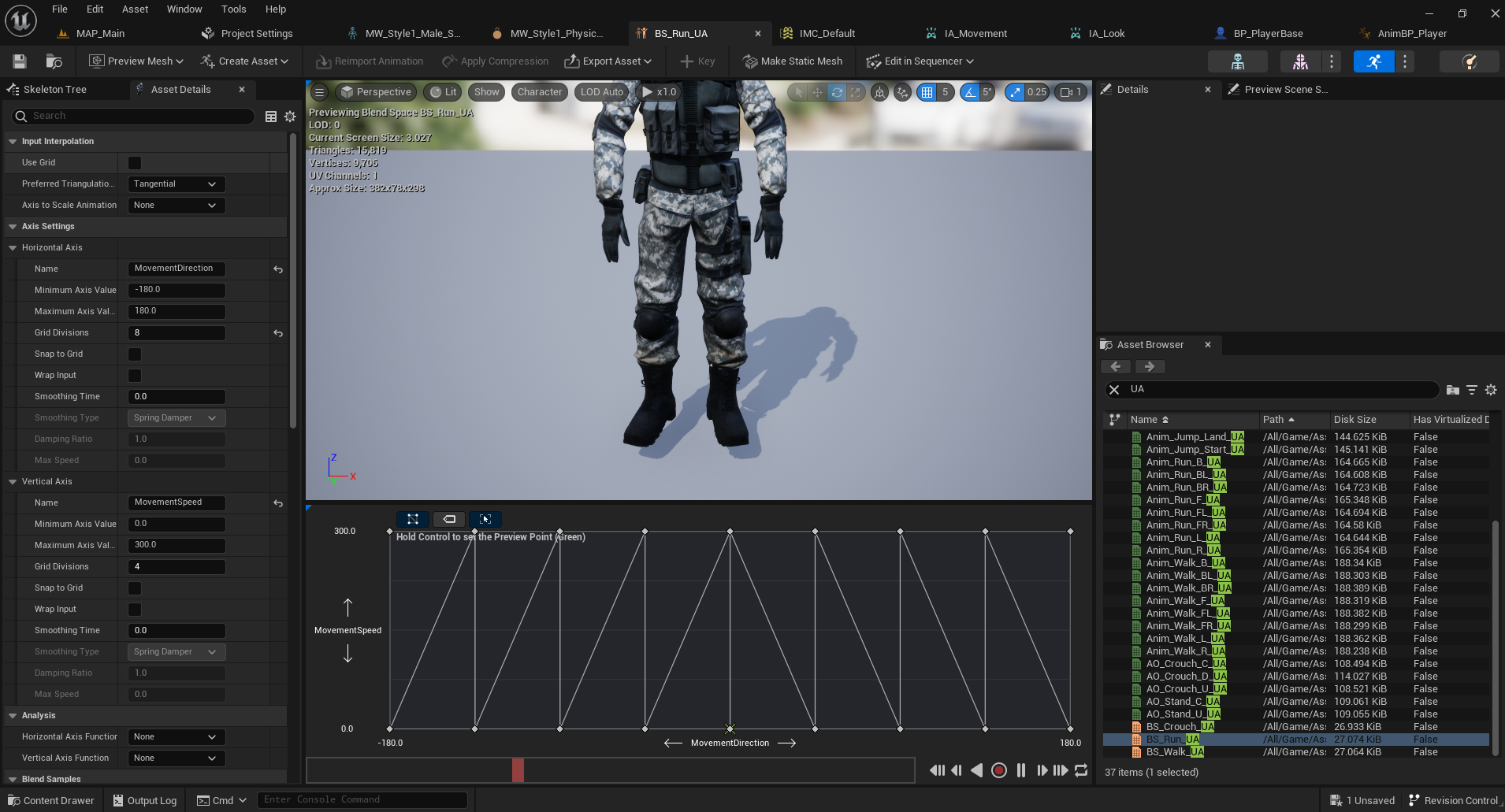Go back in Asset Browser history

1116,366
